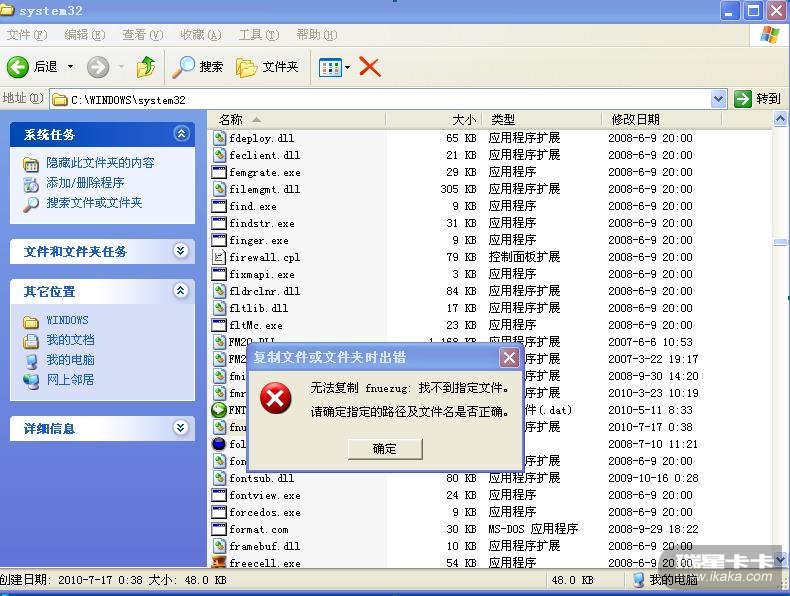The image size is (790, 596).
Task: Click the WINDOWS folder icon in sidebar
Action: 31,321
